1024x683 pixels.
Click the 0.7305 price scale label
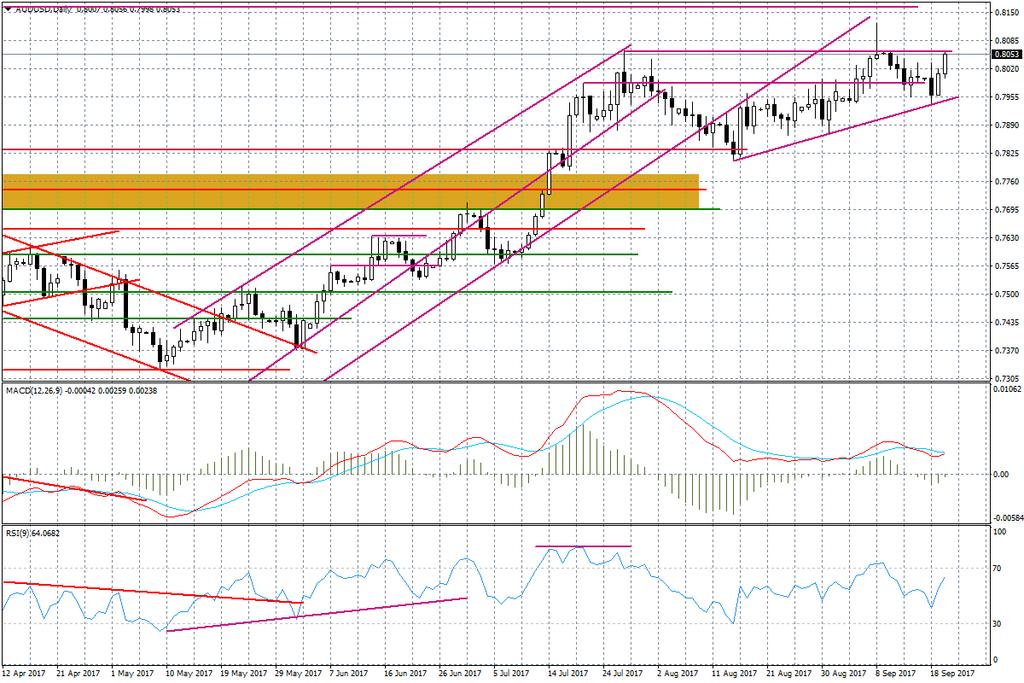[x=1008, y=379]
